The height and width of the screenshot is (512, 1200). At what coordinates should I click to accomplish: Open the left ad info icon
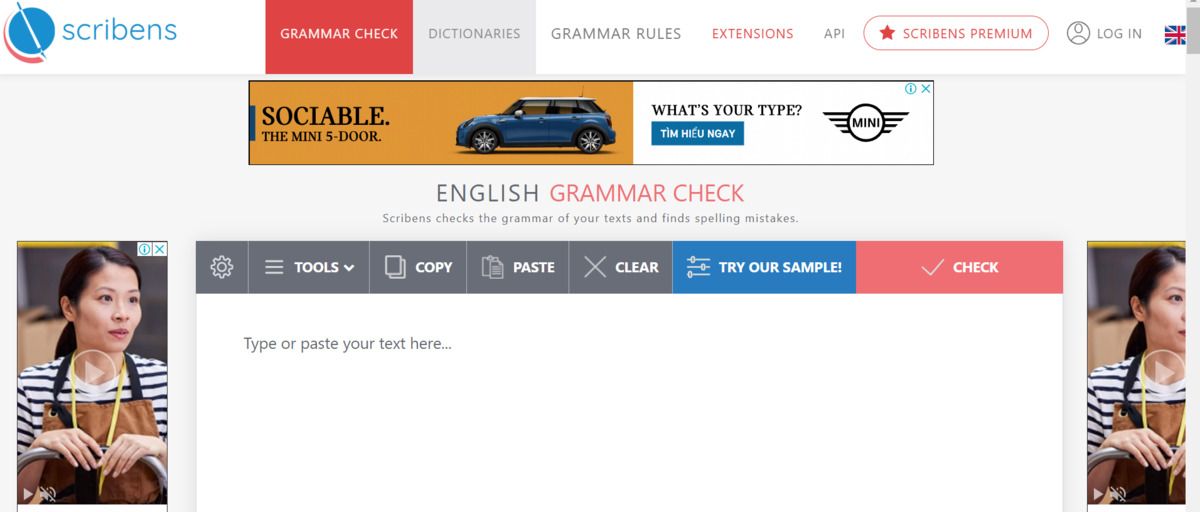pyautogui.click(x=144, y=249)
